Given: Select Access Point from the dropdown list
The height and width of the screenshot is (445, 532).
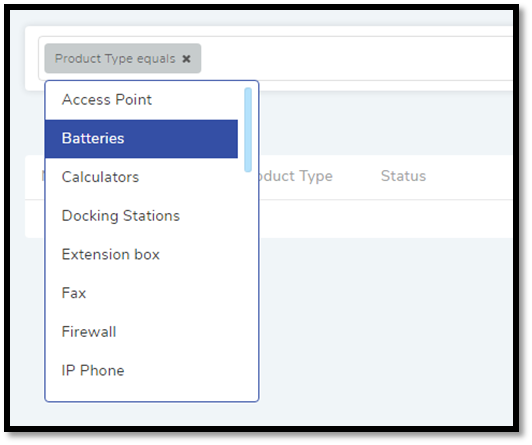Looking at the screenshot, I should (141, 100).
